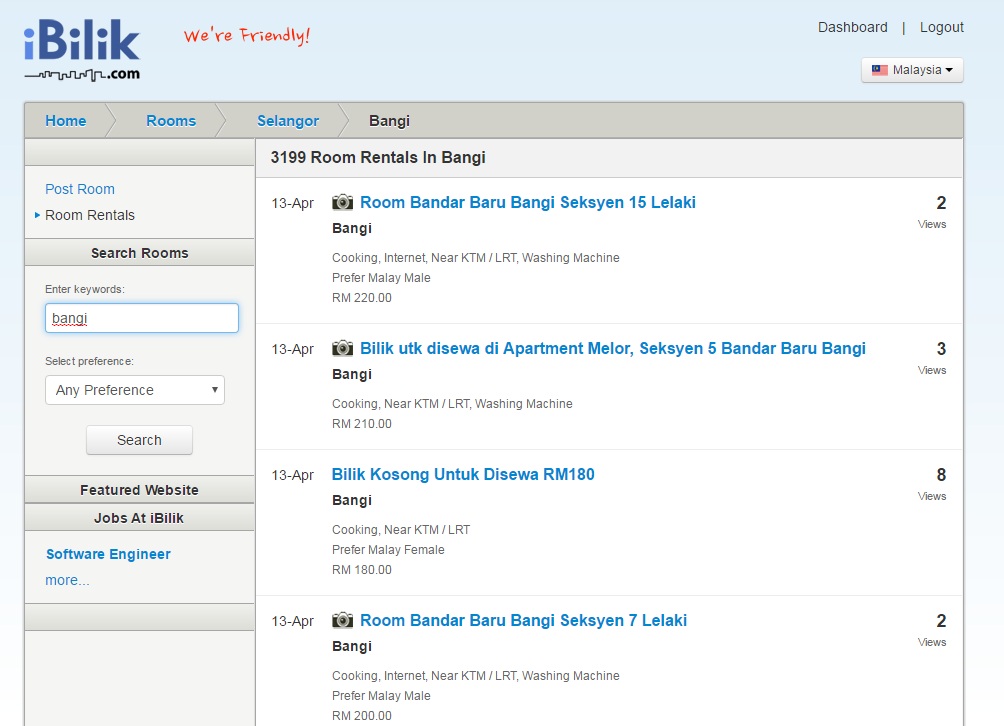
Task: Select Room Rentals in the sidebar
Action: [90, 215]
